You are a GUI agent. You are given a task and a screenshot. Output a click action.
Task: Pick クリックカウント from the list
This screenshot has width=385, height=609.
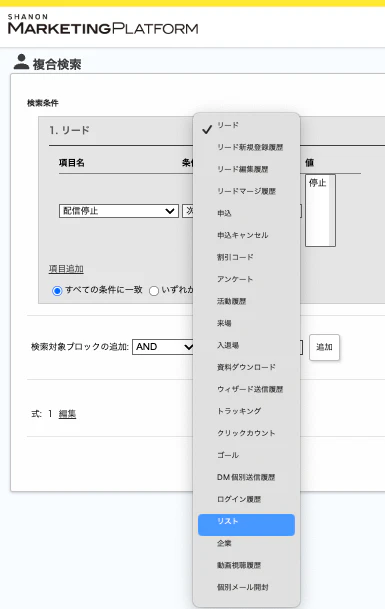(246, 433)
